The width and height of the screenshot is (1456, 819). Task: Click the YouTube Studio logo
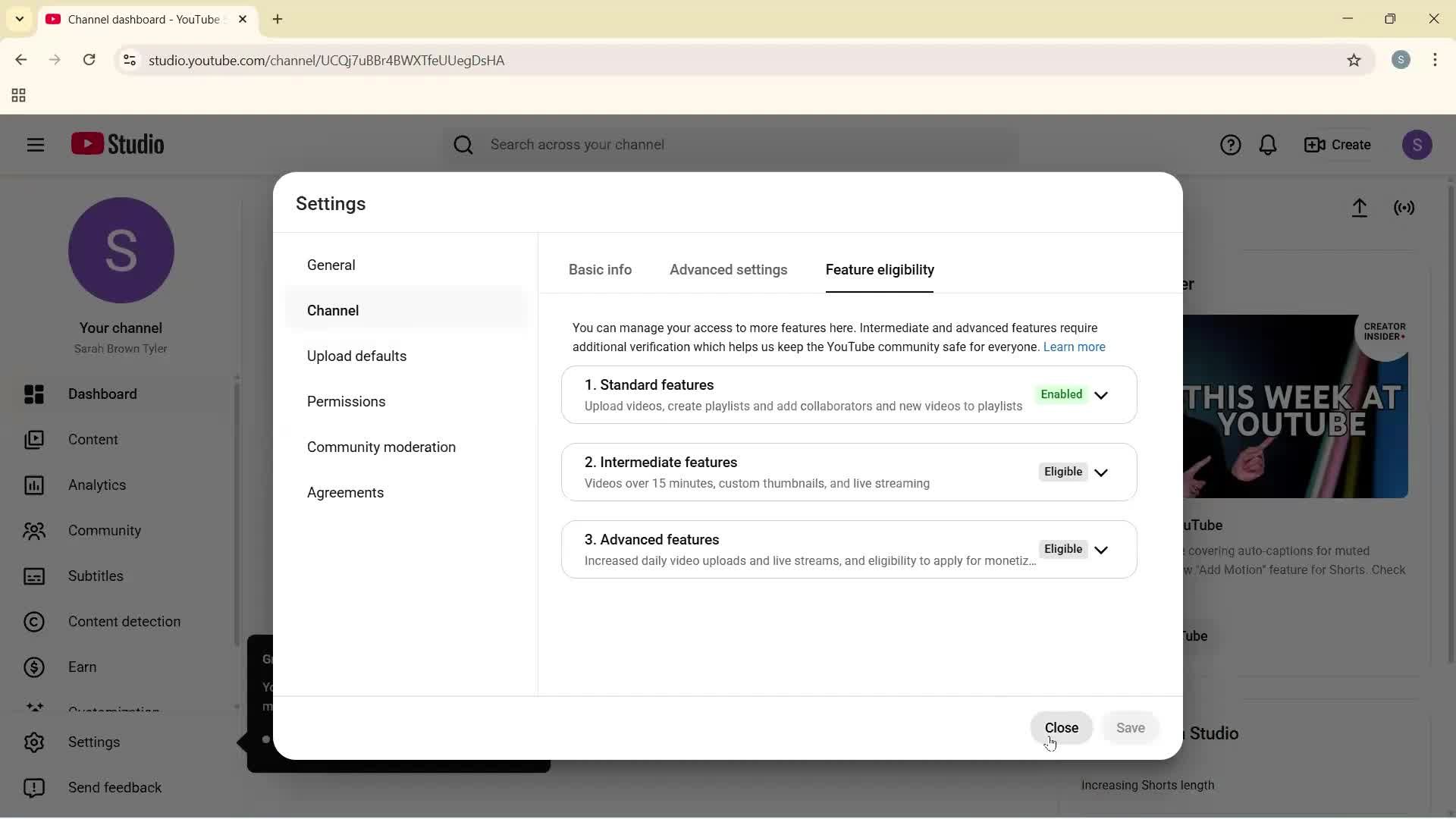click(118, 144)
